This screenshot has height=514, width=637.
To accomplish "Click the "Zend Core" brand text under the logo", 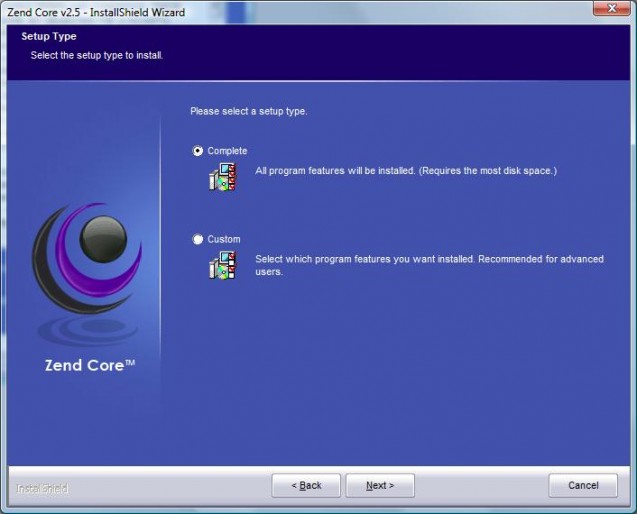I will point(90,365).
